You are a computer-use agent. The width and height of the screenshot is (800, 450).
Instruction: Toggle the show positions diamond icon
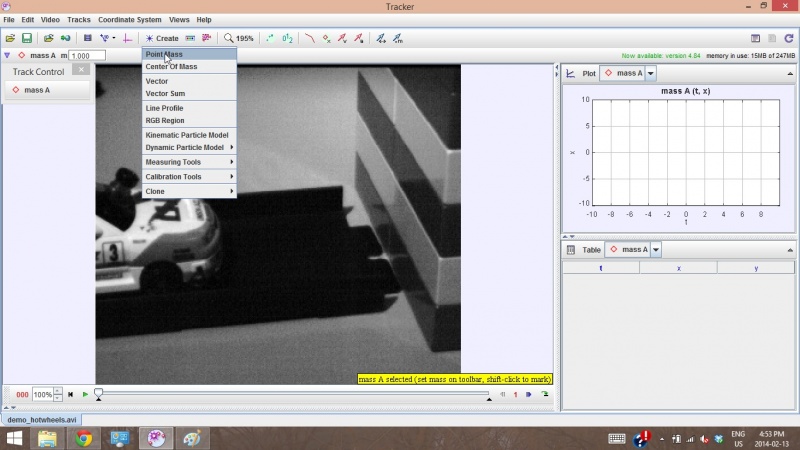[x=327, y=38]
